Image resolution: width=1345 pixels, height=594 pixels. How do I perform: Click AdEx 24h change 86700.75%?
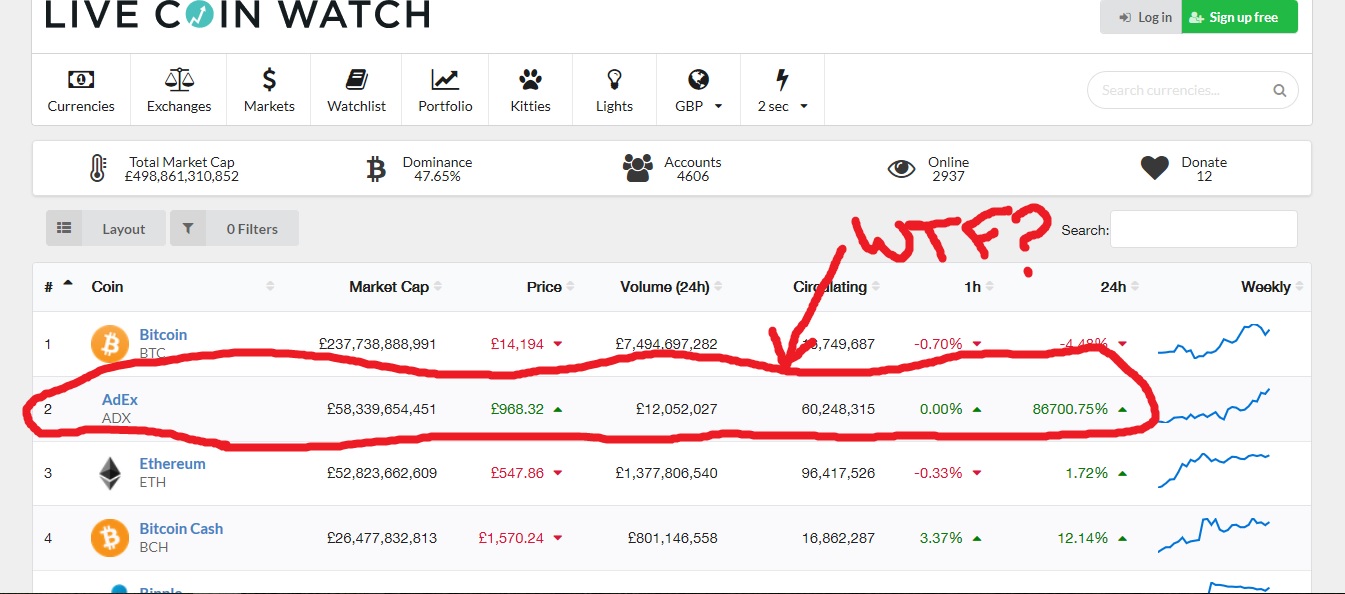(1070, 409)
